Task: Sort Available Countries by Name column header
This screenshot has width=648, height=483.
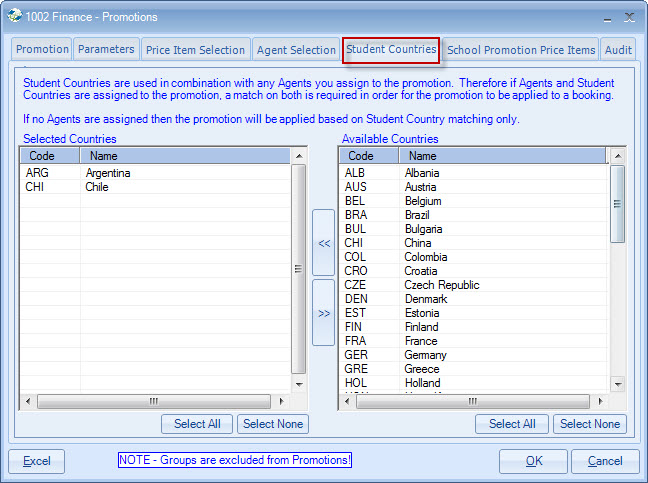Action: [500, 156]
